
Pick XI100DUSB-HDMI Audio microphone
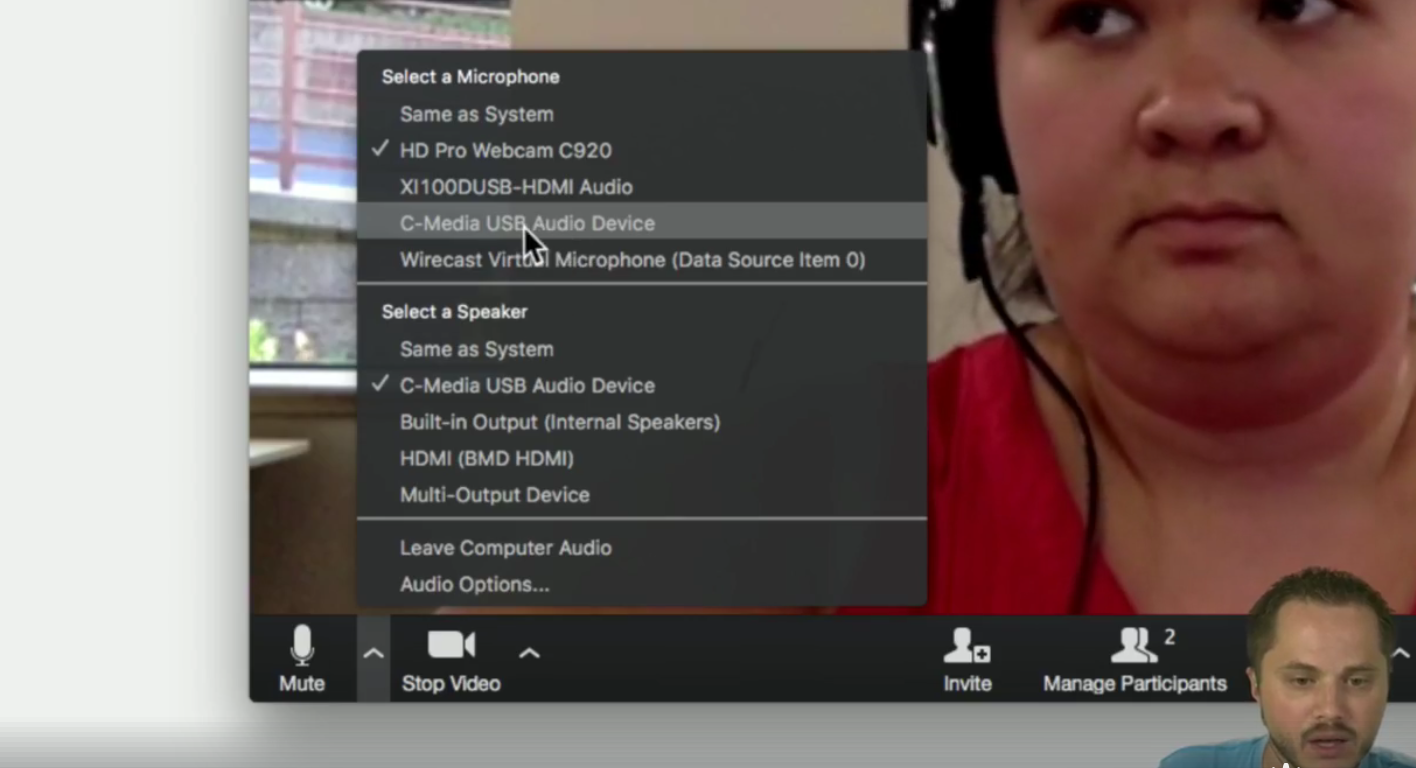516,187
